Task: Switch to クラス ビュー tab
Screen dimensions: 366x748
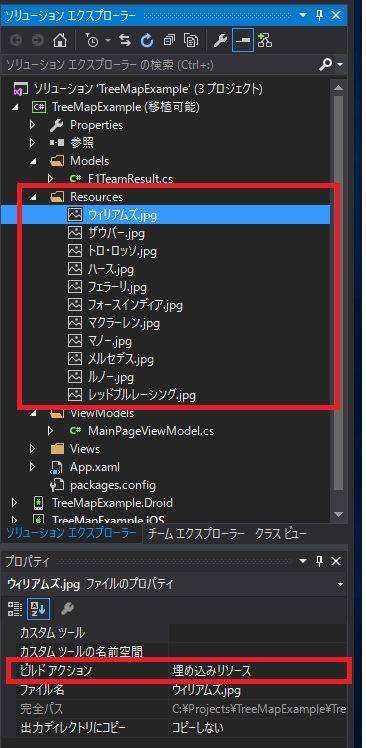Action: [281, 533]
